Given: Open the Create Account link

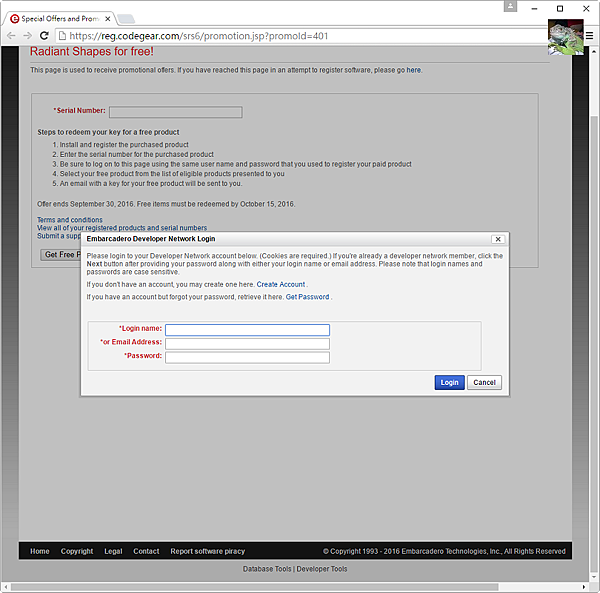Looking at the screenshot, I should (x=281, y=284).
